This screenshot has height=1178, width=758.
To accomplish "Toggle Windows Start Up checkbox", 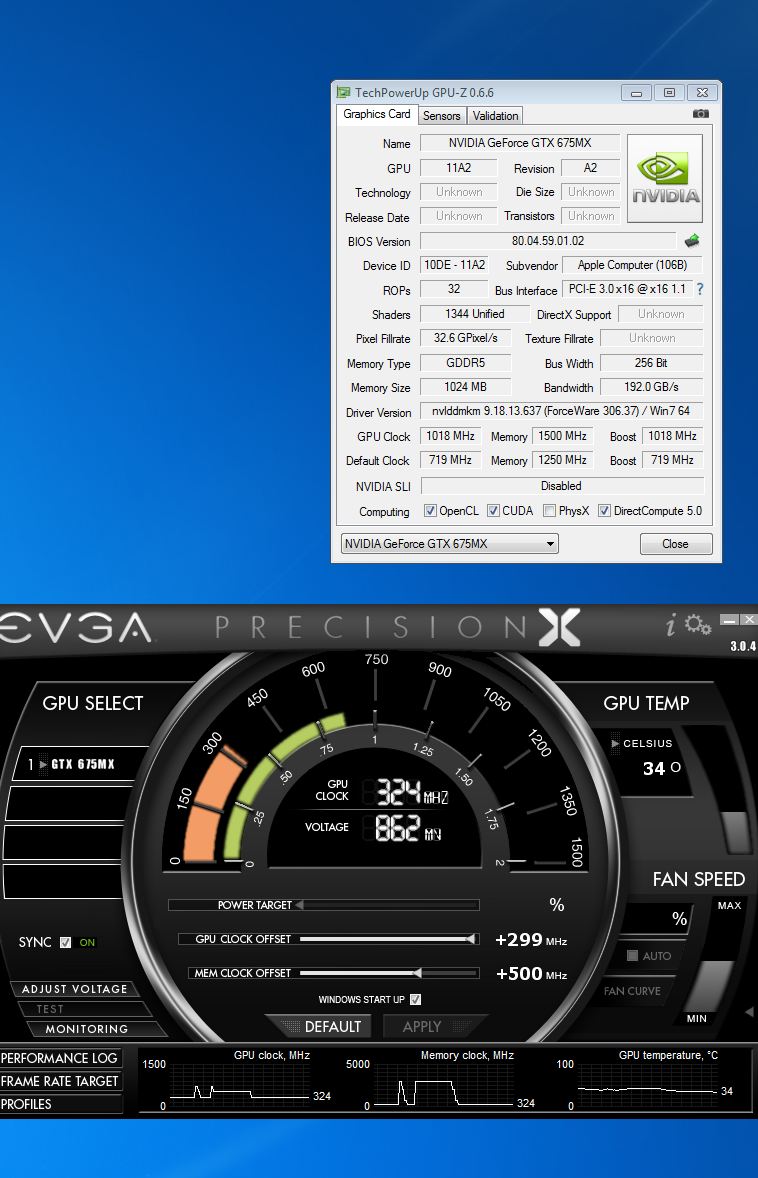I will pos(415,999).
